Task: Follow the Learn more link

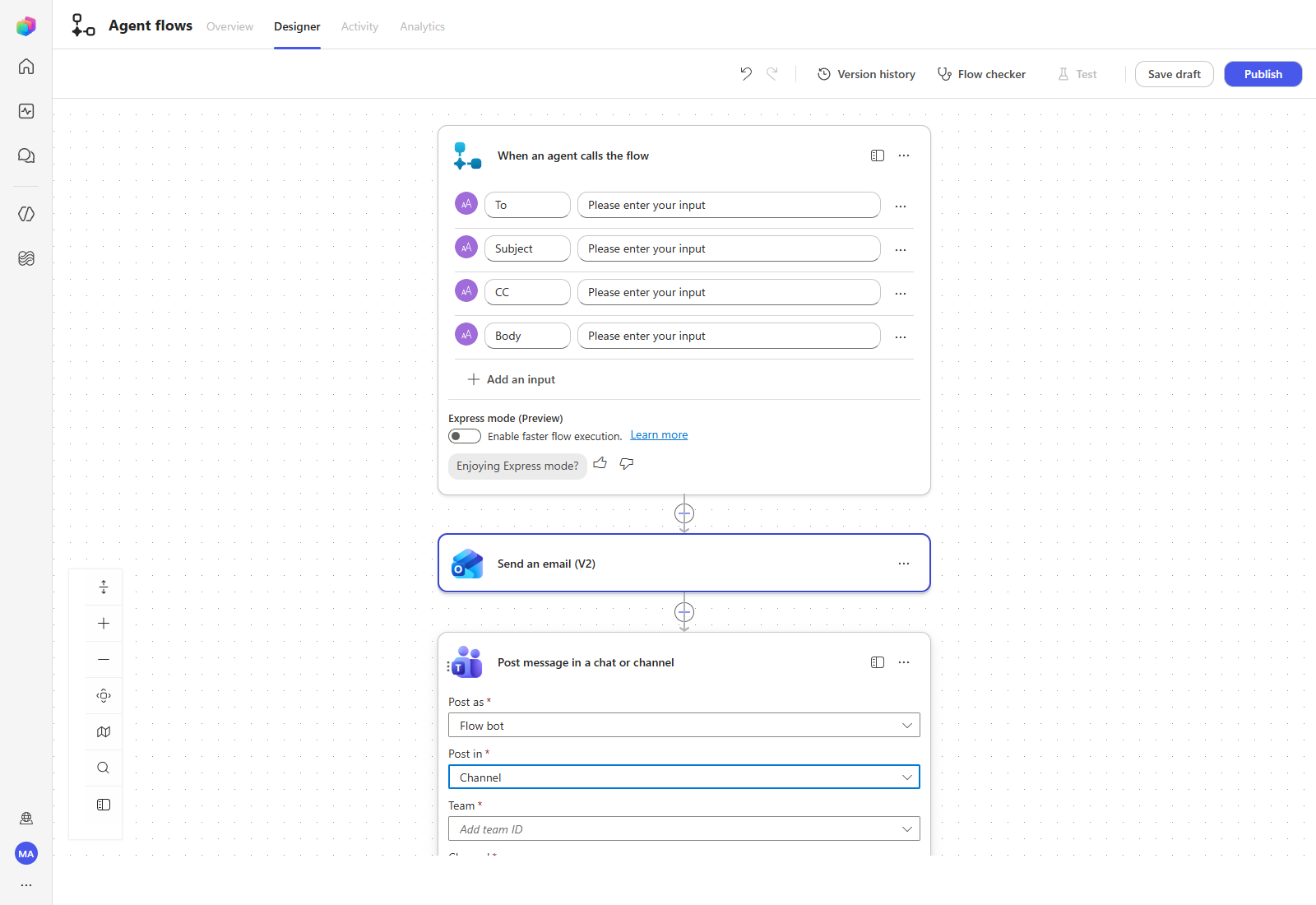Action: (x=659, y=435)
